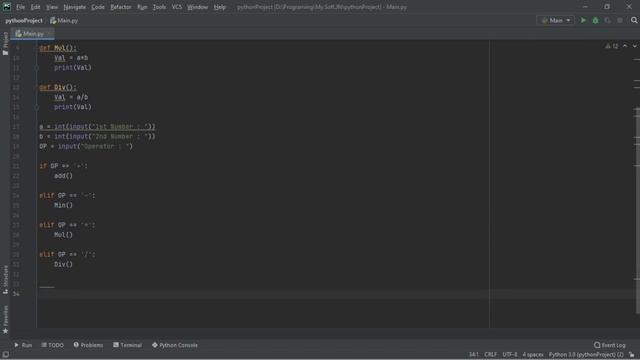Viewport: 640px width, 360px height.
Task: Minimize the PyCharm window
Action: click(585, 7)
